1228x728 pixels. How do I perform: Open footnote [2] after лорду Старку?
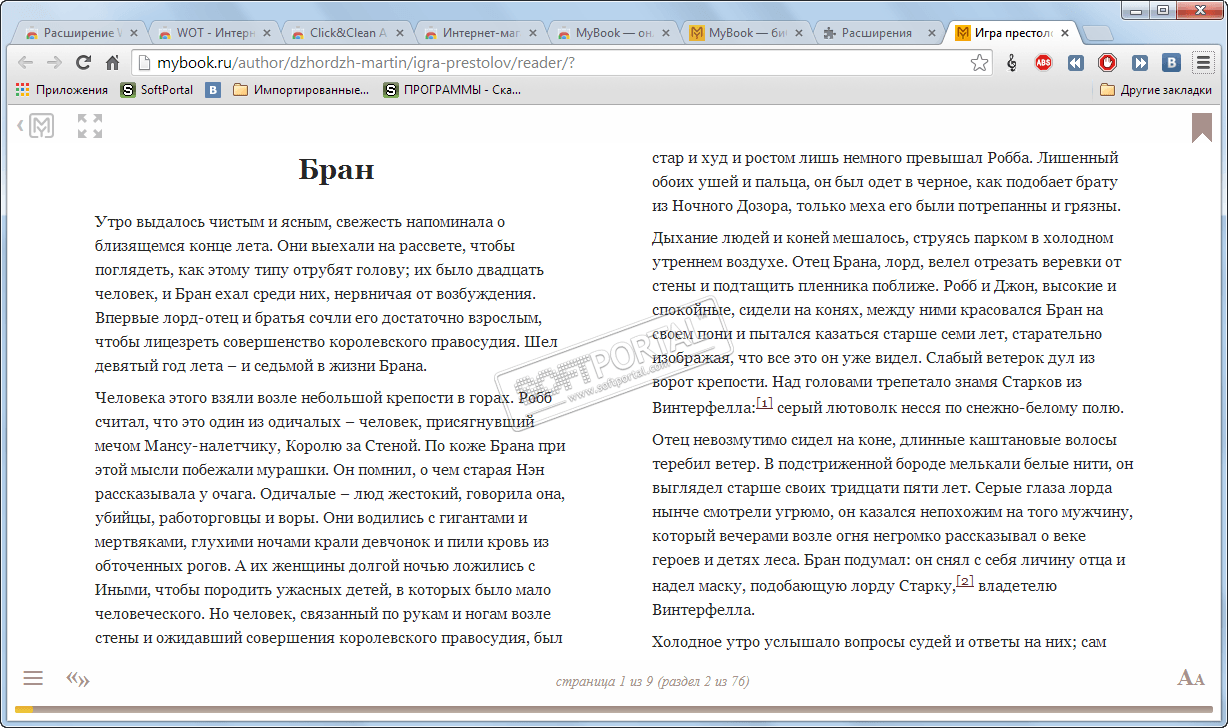pyautogui.click(x=965, y=581)
